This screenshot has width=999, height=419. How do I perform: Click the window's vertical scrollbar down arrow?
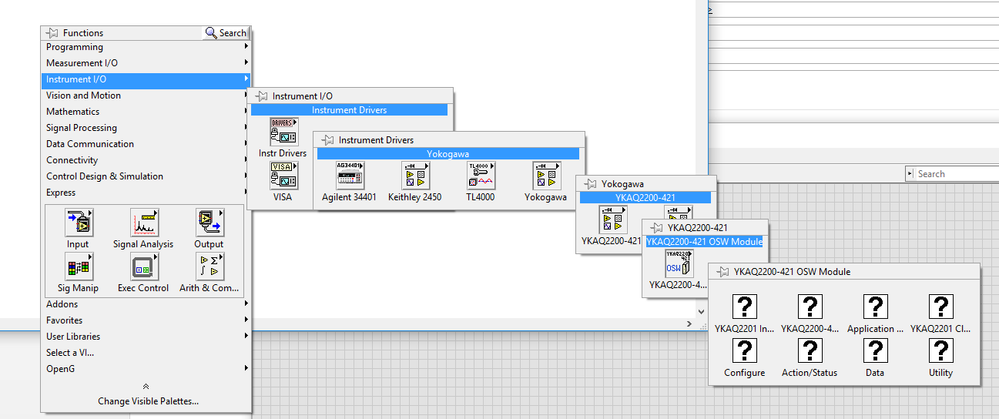(x=701, y=311)
